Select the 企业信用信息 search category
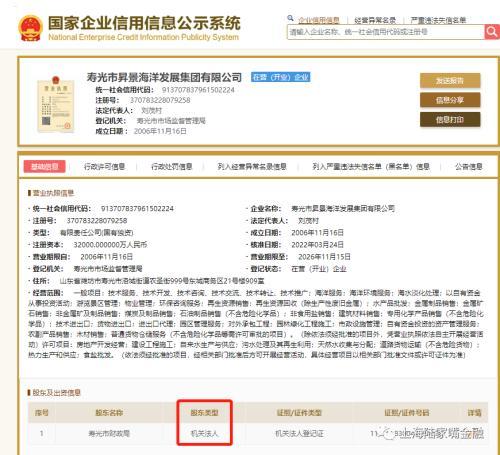The height and width of the screenshot is (455, 500). click(319, 20)
